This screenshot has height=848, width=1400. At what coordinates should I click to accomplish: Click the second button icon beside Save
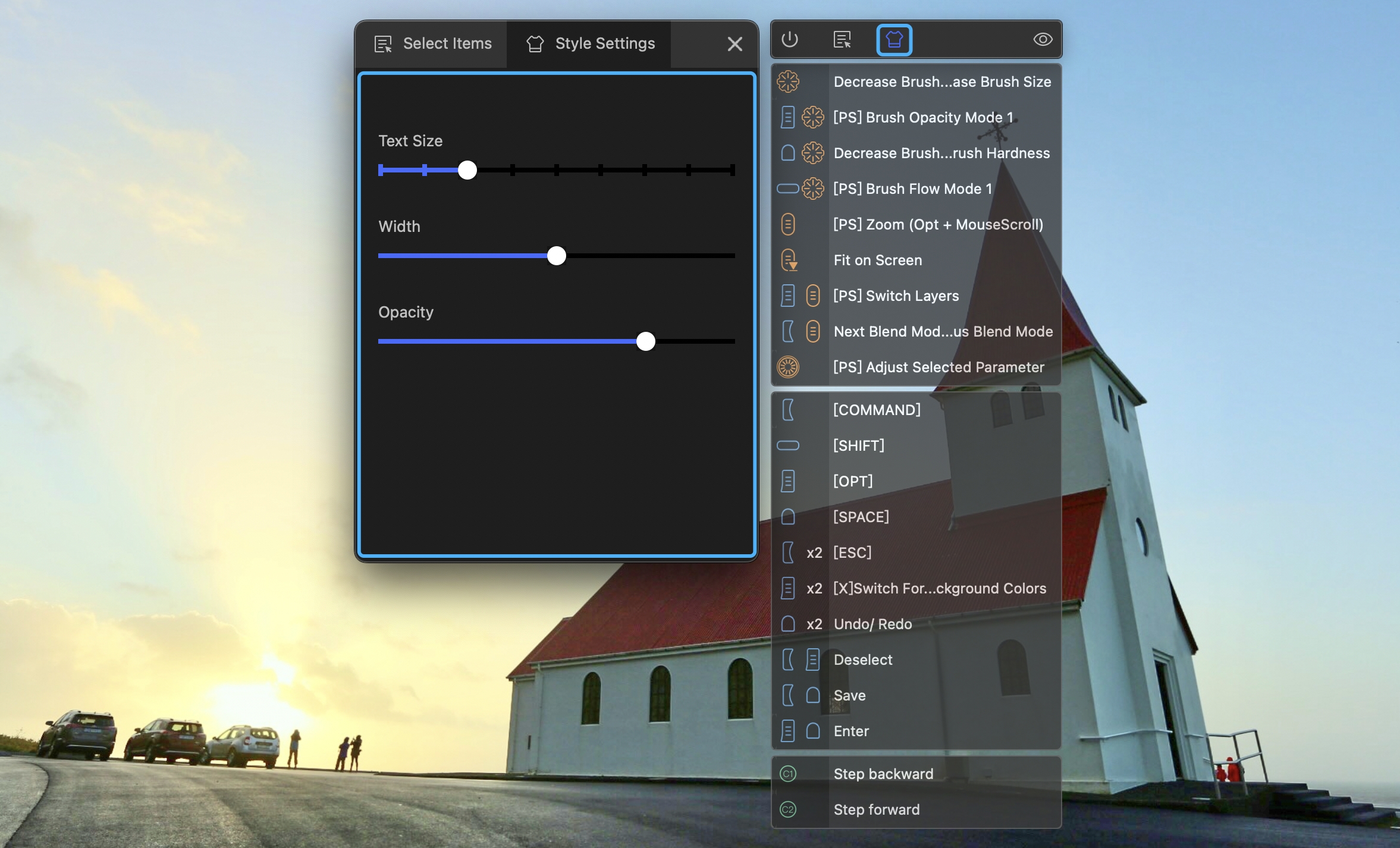tap(813, 695)
